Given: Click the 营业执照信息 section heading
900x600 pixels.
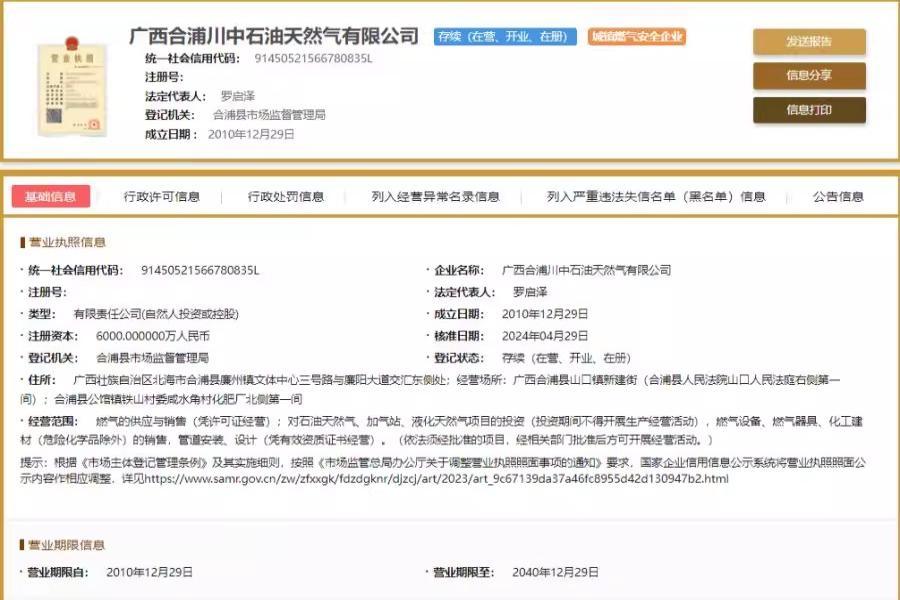Looking at the screenshot, I should (67, 242).
